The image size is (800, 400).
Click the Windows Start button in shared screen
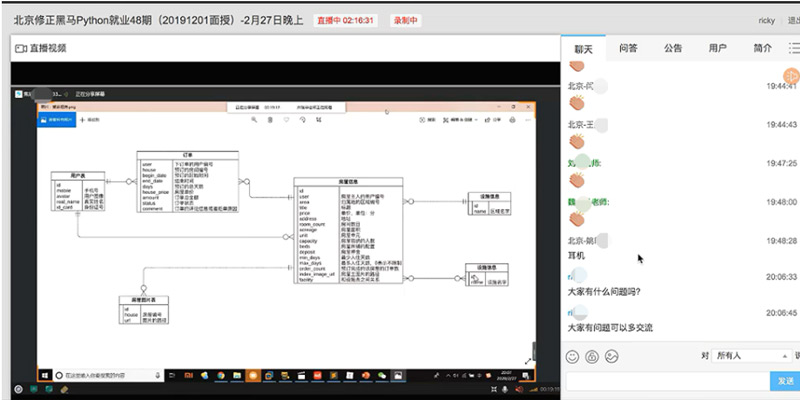(44, 373)
